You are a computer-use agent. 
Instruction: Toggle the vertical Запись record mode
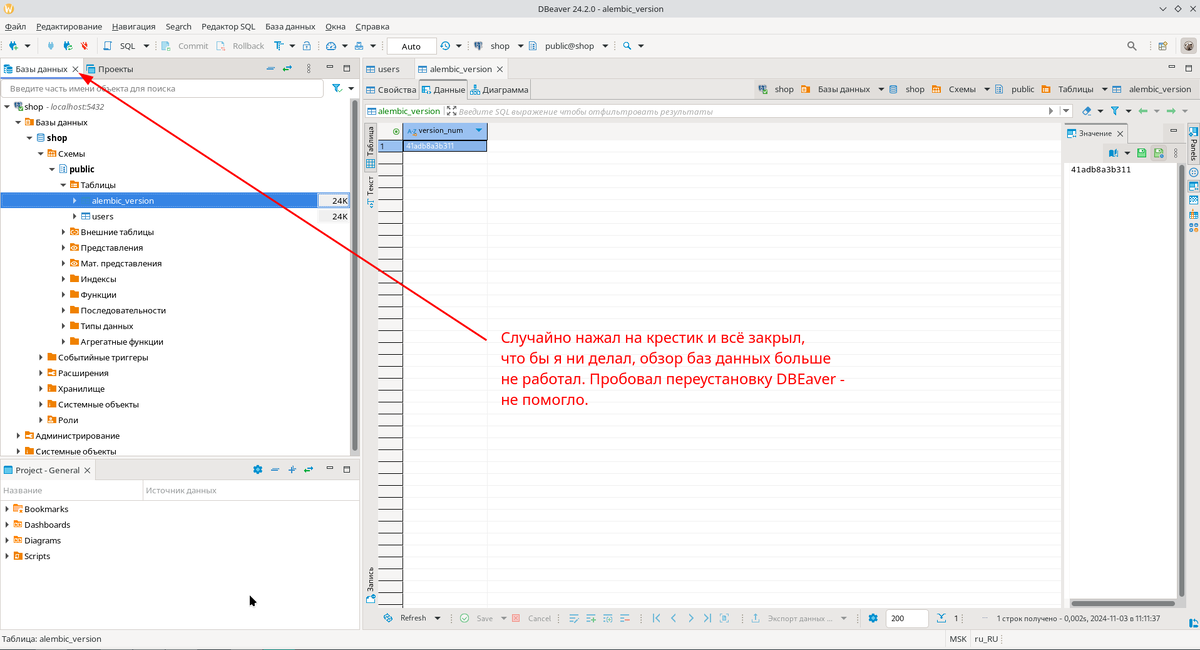pos(371,585)
